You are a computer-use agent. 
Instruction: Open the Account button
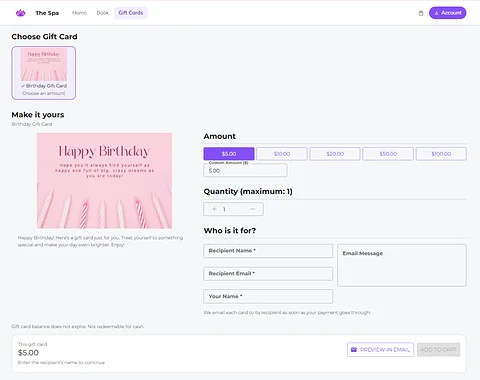(447, 13)
